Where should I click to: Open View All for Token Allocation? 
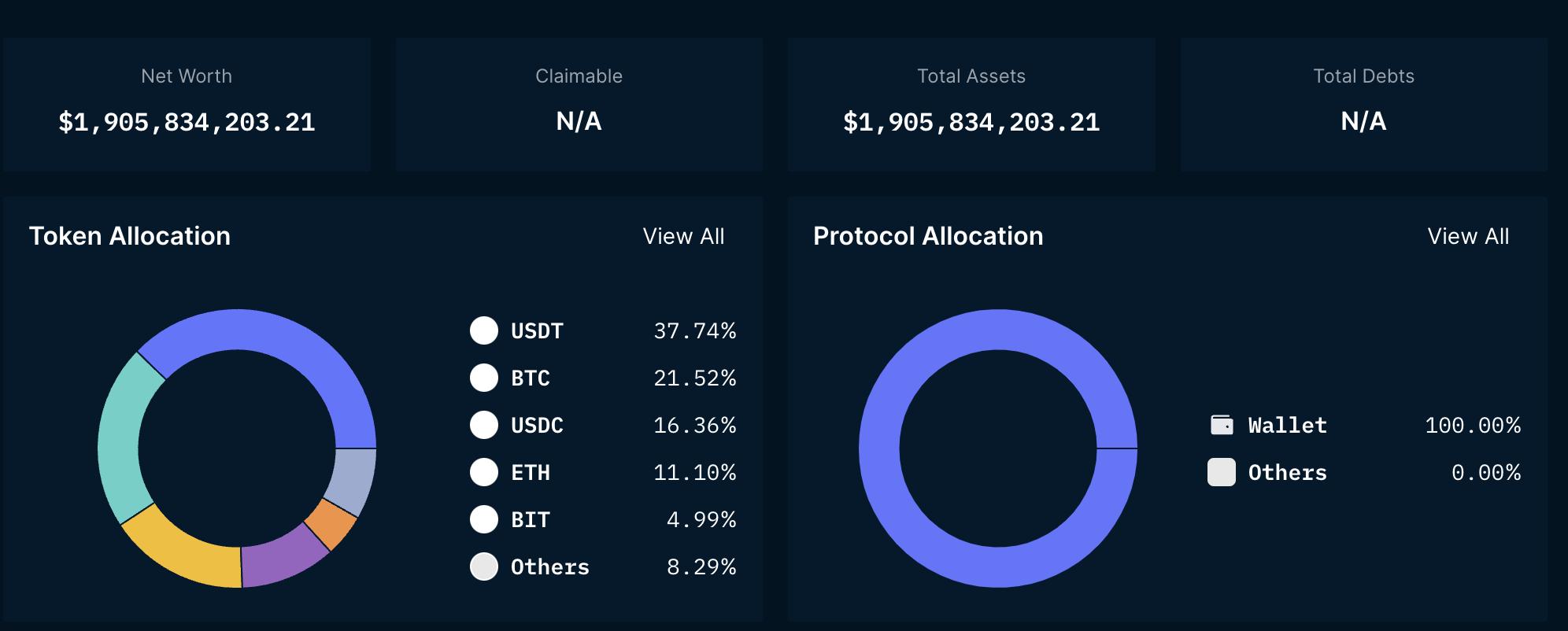pos(683,236)
